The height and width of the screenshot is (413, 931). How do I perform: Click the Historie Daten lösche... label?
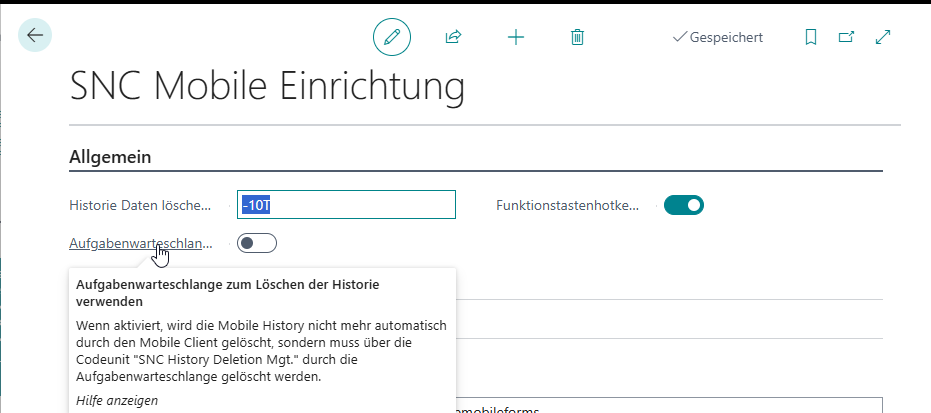coord(140,205)
